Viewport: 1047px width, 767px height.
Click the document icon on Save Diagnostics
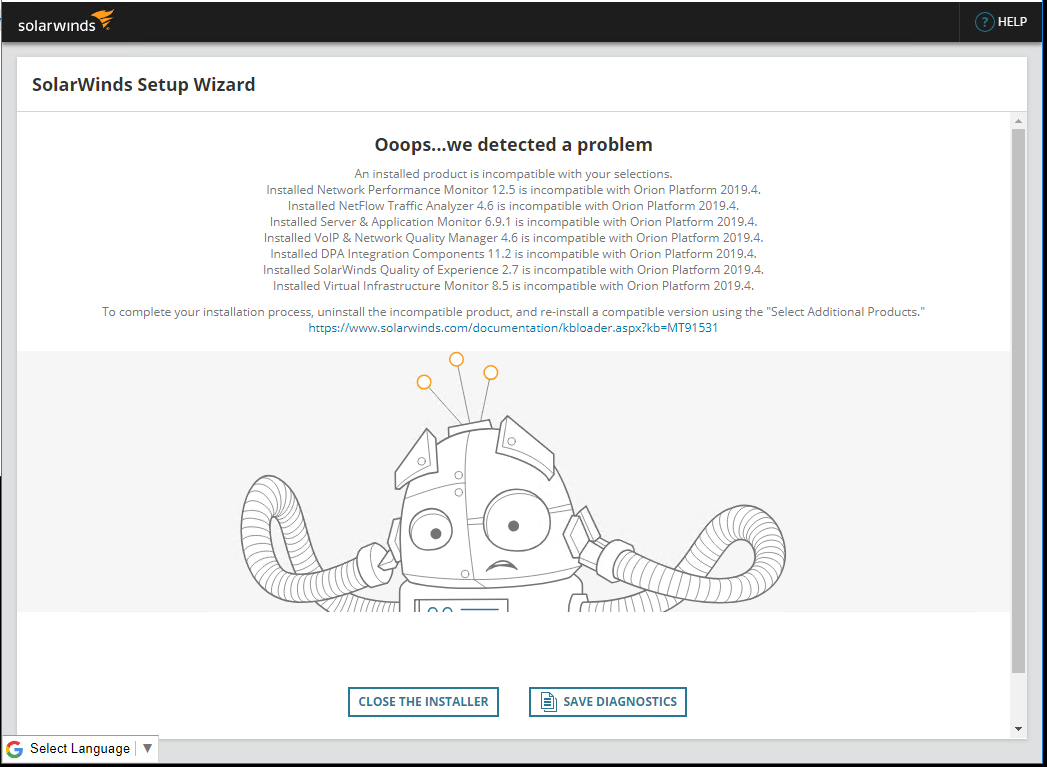[548, 702]
